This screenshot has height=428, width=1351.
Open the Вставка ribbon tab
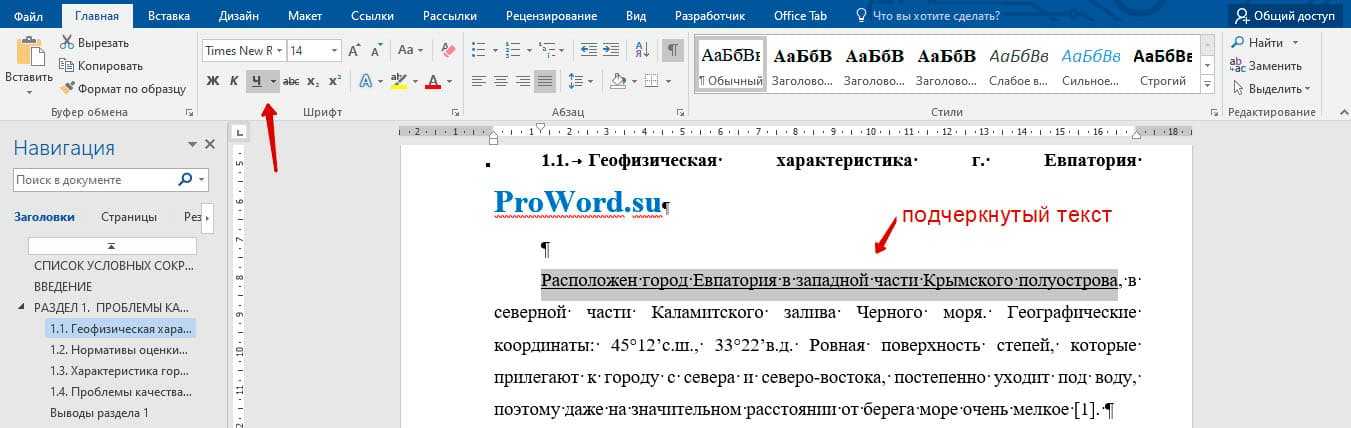coord(169,16)
